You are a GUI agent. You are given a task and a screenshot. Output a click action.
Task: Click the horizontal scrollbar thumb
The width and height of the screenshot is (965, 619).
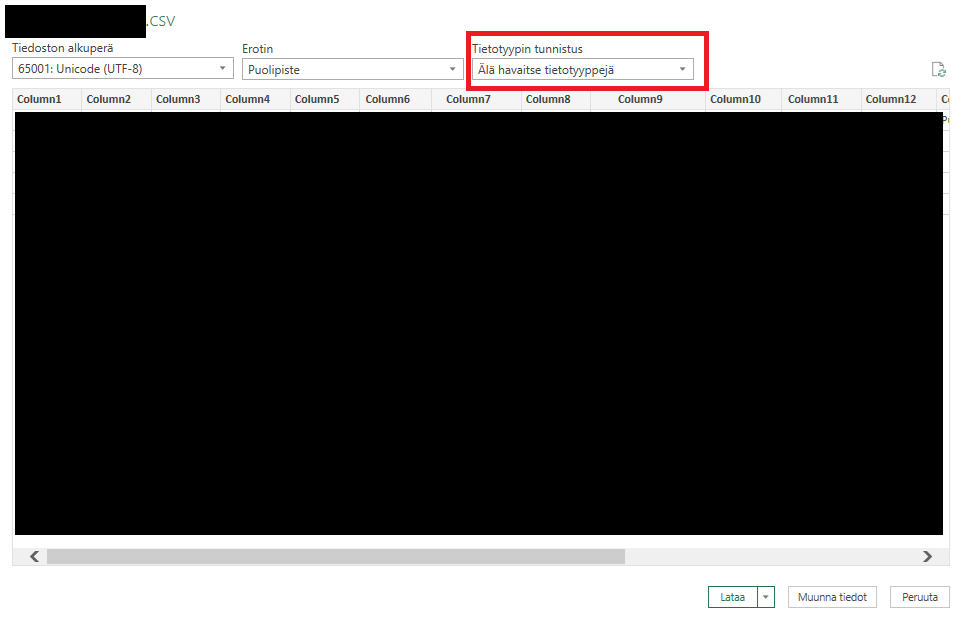[x=335, y=556]
